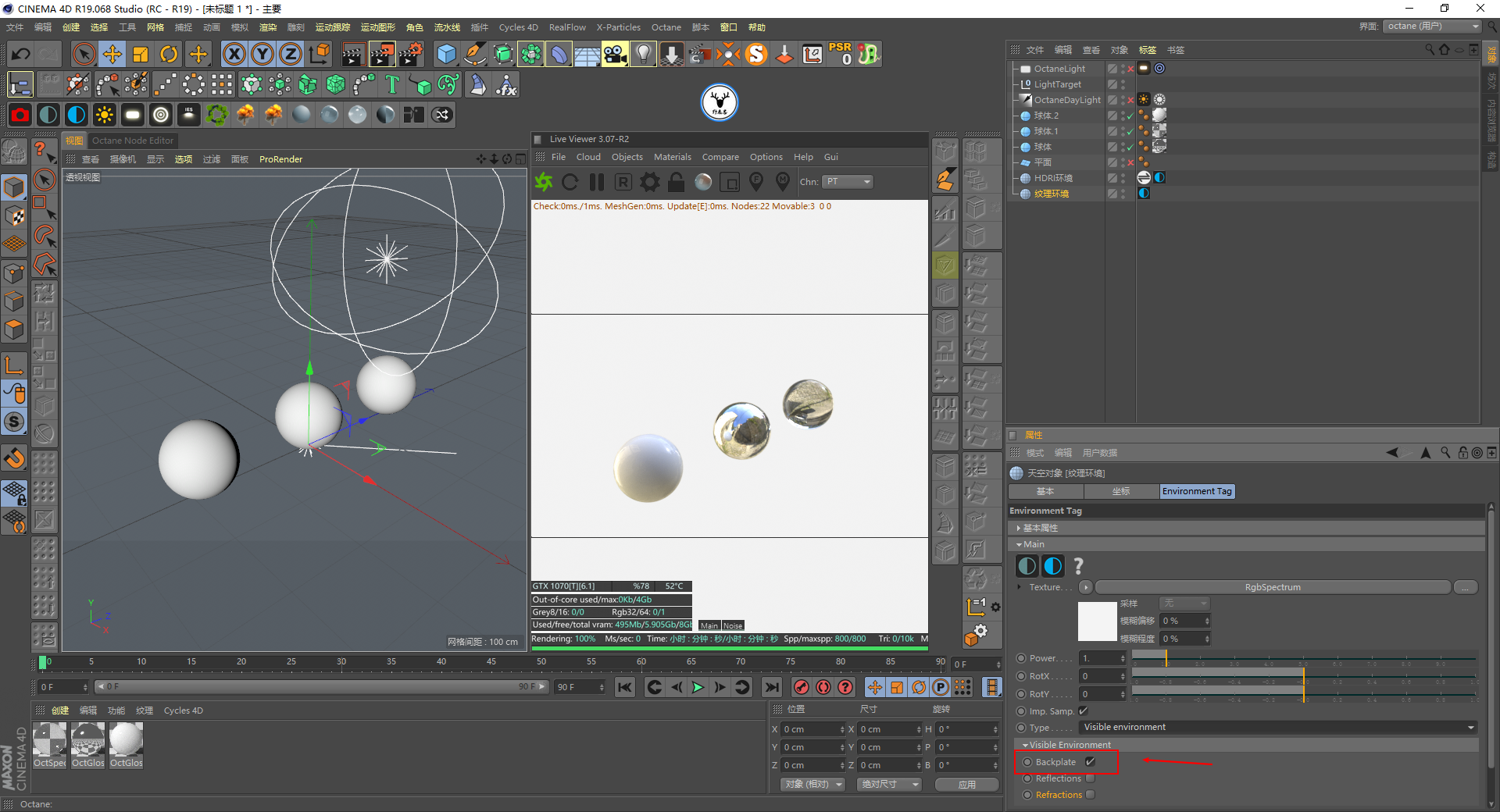
Task: Enable Refractions checkbox
Action: (1090, 795)
